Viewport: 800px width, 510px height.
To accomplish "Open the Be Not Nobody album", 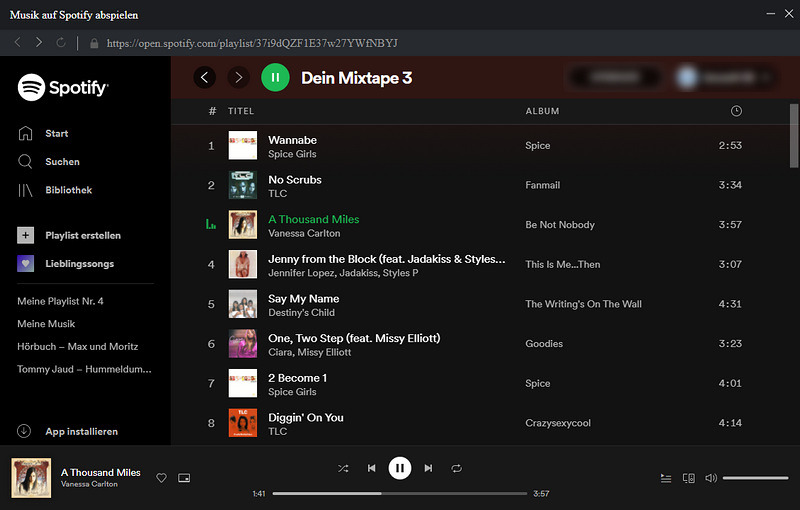I will [x=560, y=225].
